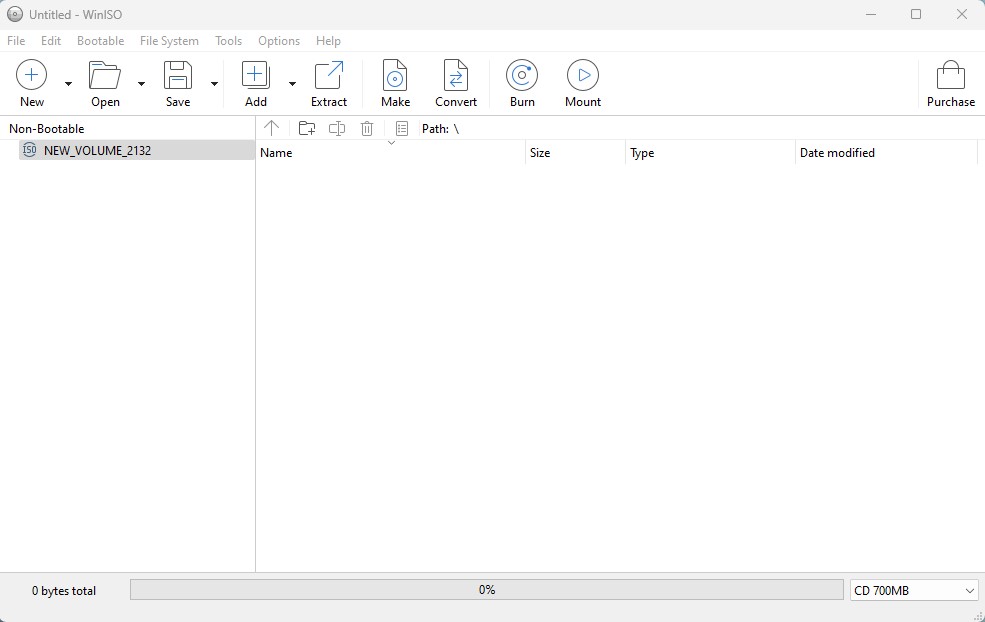The image size is (985, 622).
Task: Click the Burn disc toolbar icon
Action: click(522, 75)
